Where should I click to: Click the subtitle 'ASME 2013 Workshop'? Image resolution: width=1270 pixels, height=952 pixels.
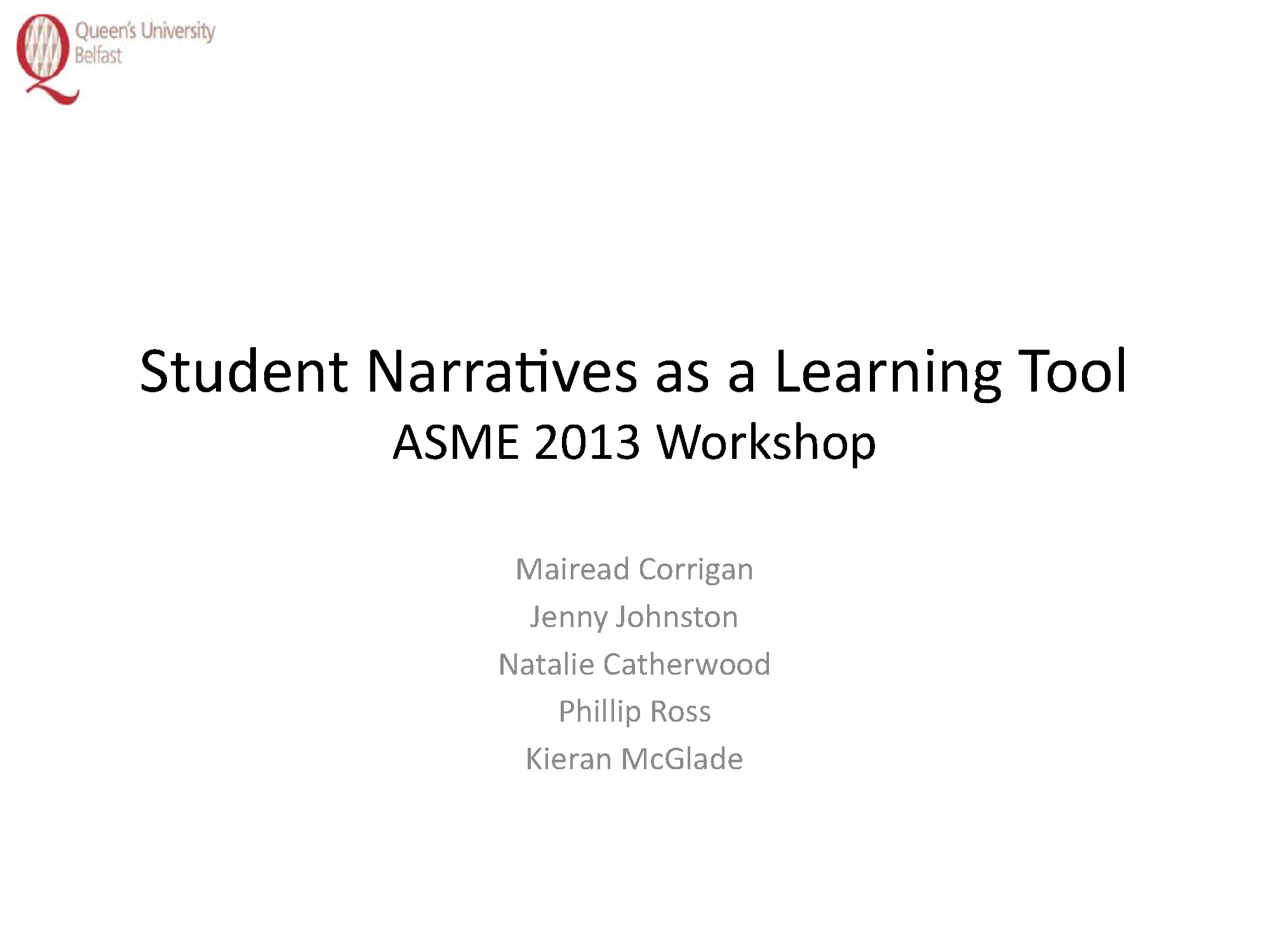634,442
